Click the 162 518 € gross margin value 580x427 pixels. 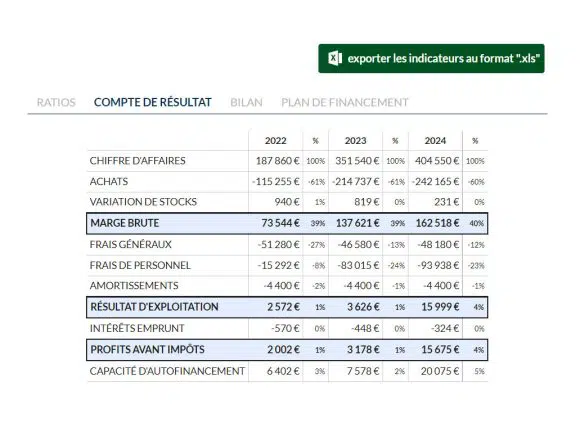[438, 223]
